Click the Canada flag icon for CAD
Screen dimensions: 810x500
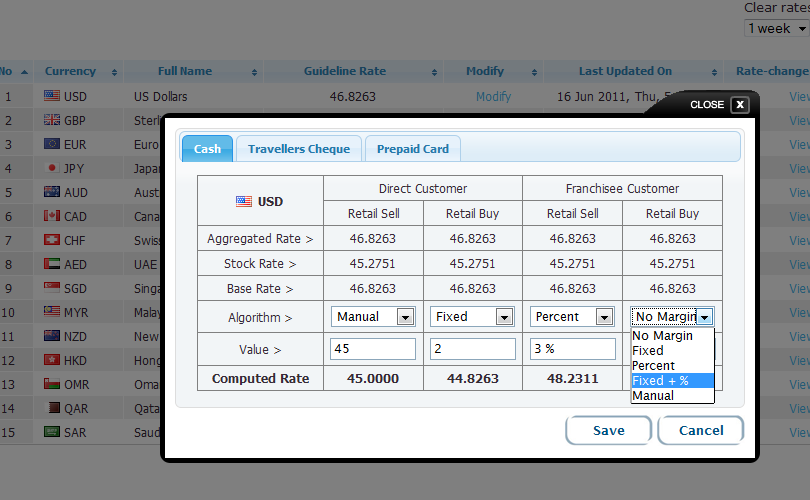(52, 216)
